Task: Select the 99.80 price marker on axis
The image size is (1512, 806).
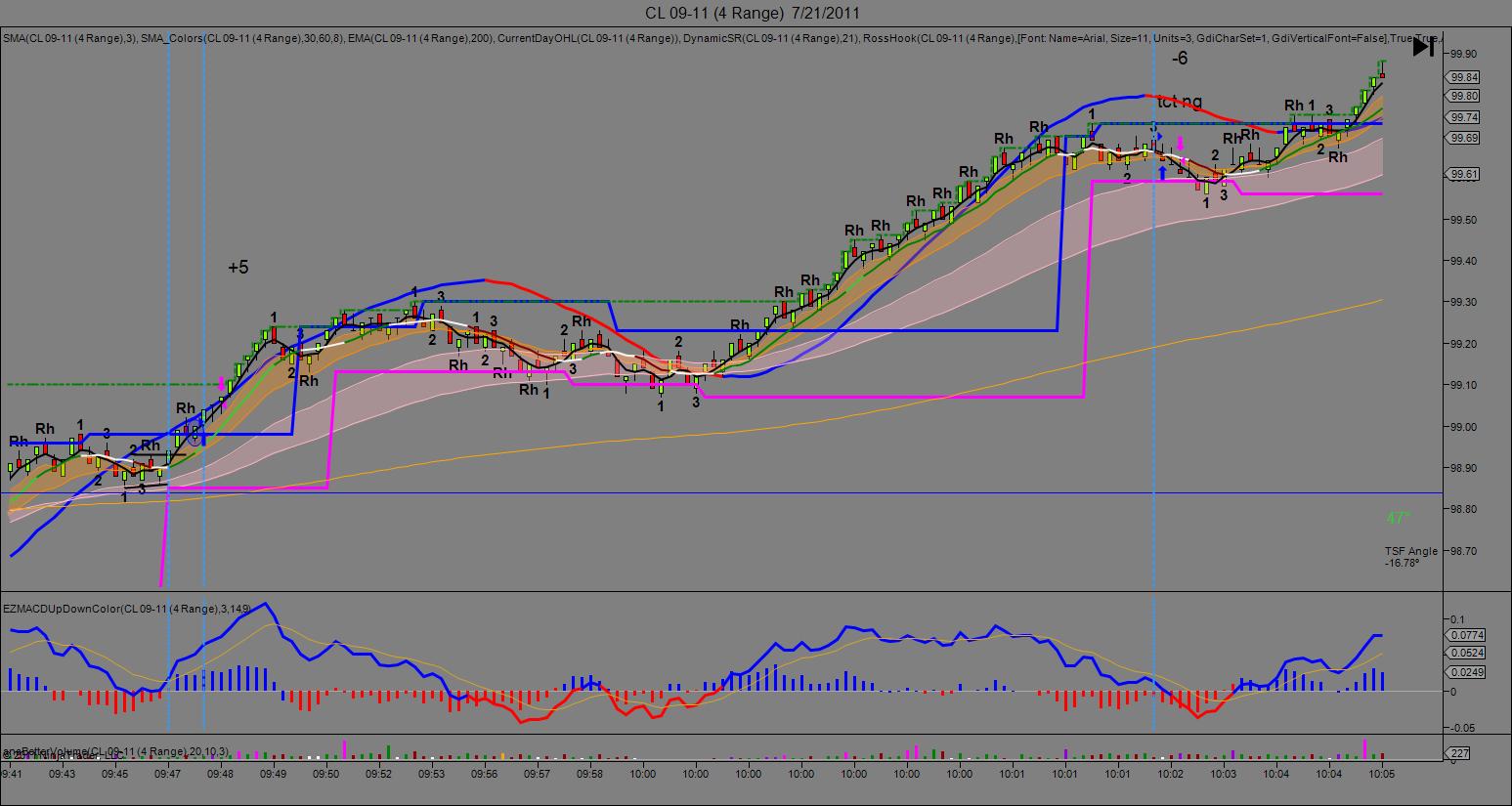Action: click(1464, 96)
